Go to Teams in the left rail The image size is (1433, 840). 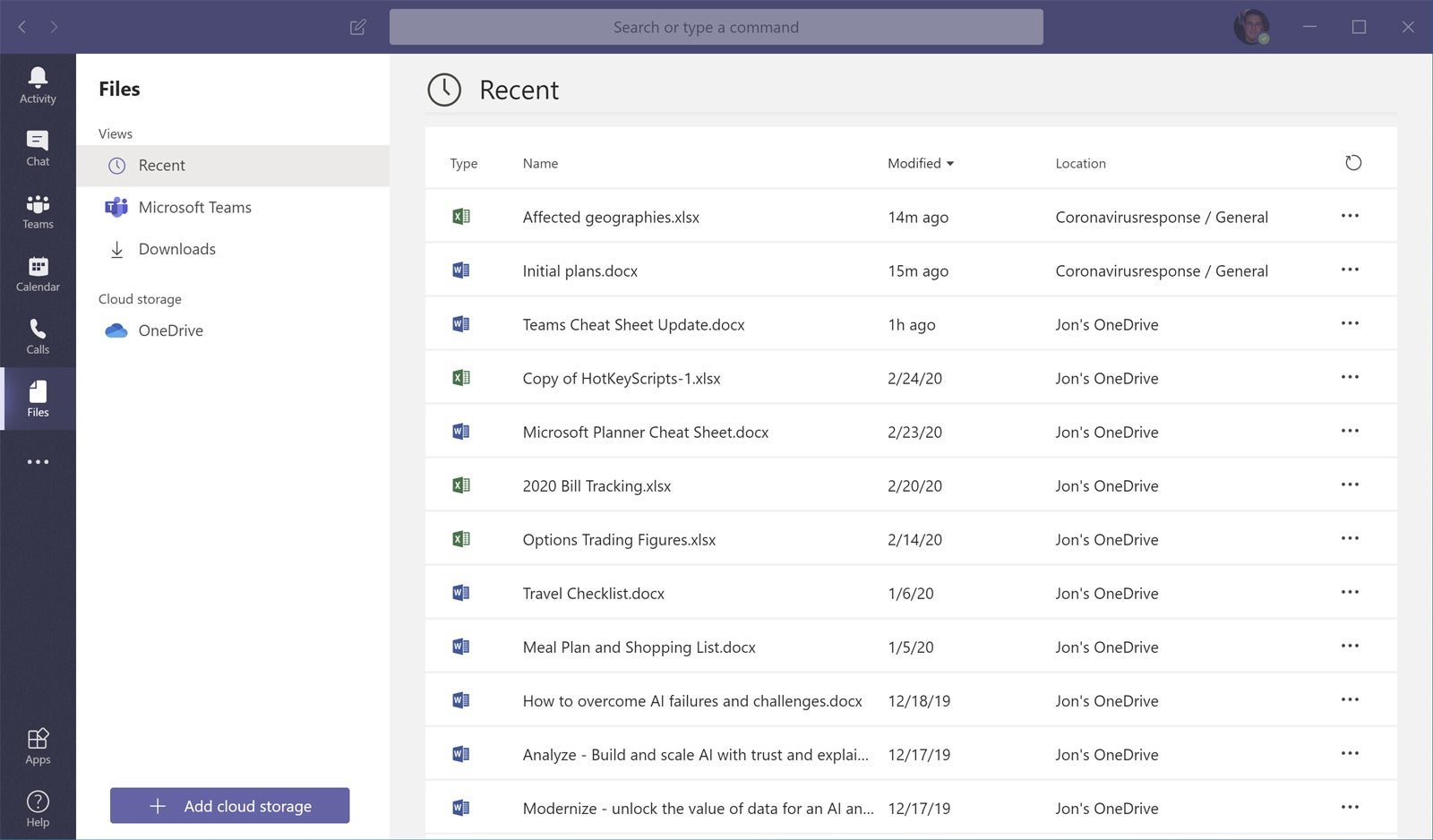point(38,210)
